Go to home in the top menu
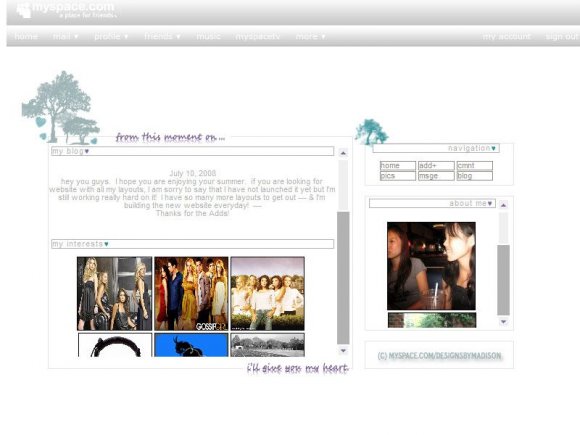580x435 pixels. click(x=26, y=36)
